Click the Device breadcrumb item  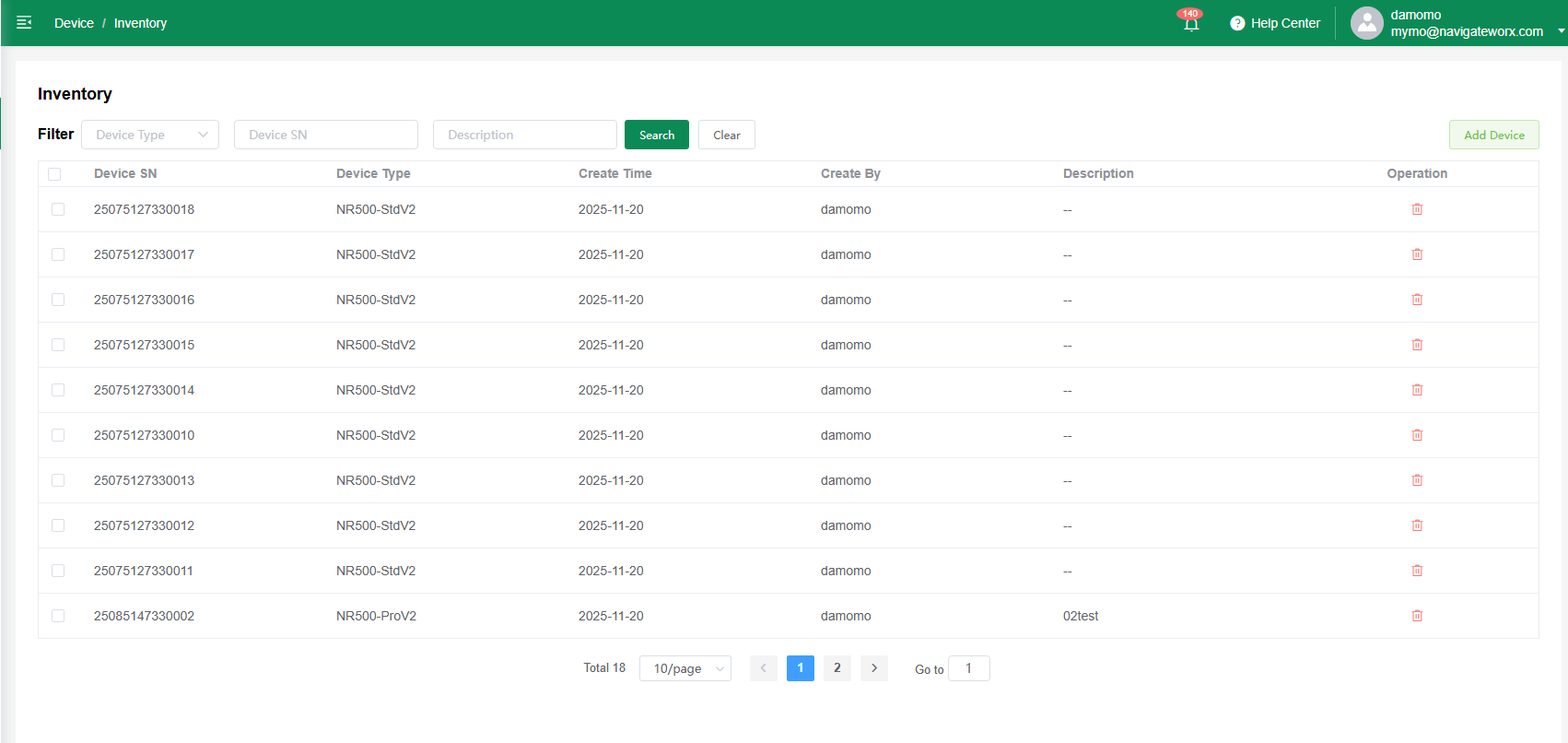pyautogui.click(x=74, y=23)
